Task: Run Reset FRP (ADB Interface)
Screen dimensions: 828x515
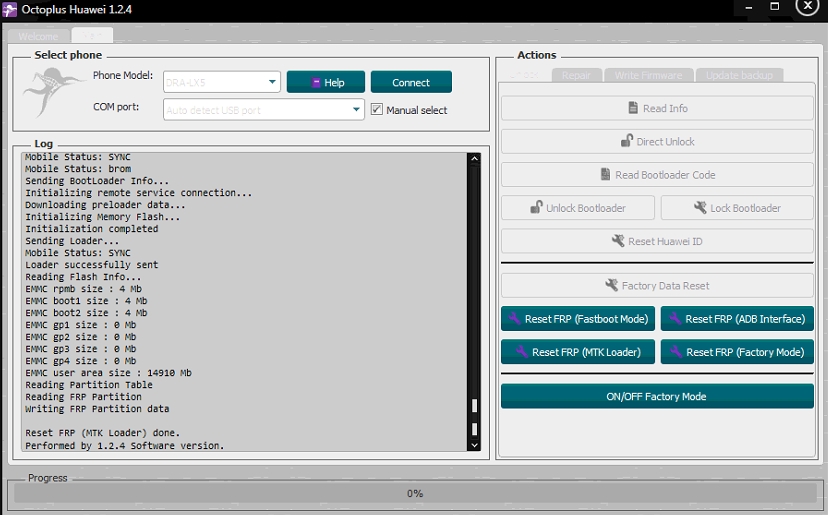Action: (x=737, y=319)
